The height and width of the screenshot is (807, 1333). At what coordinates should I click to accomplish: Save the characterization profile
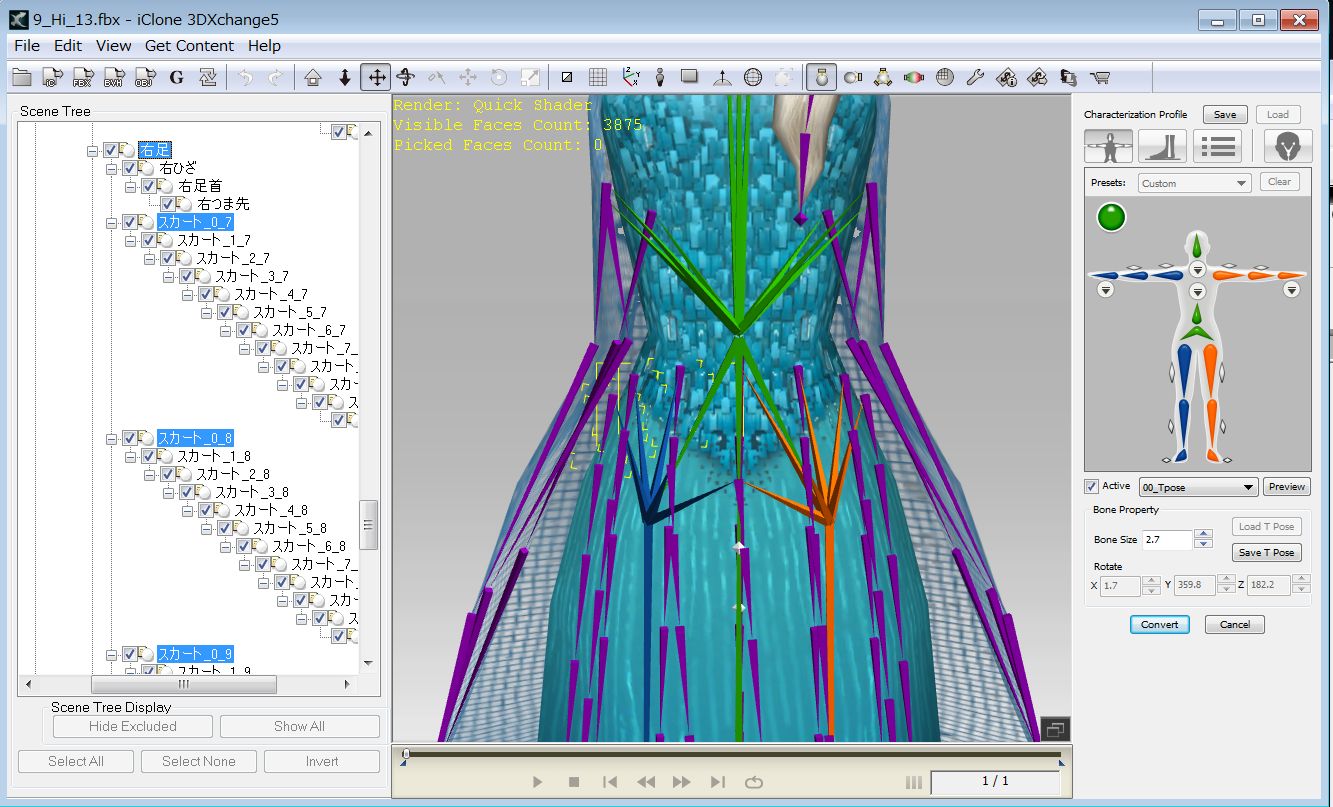coord(1225,114)
